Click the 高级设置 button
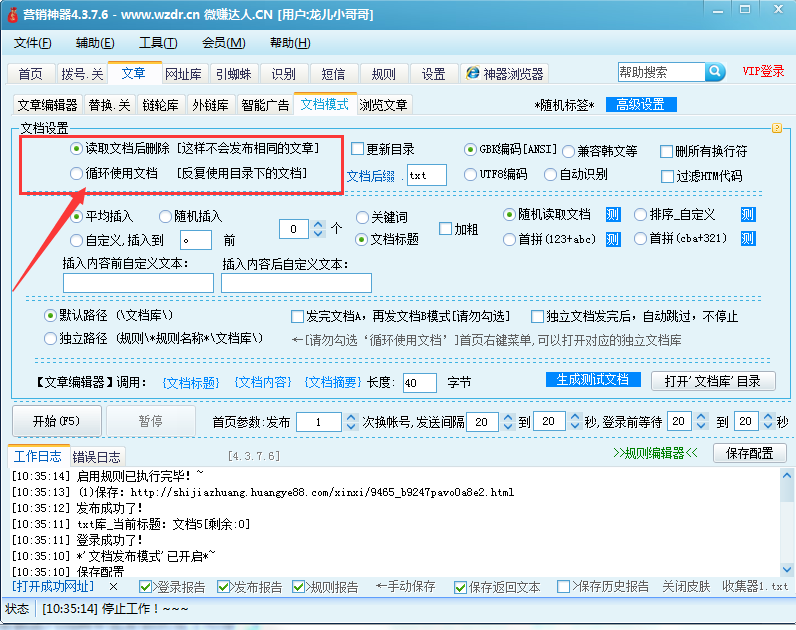Image resolution: width=796 pixels, height=630 pixels. pos(641,105)
